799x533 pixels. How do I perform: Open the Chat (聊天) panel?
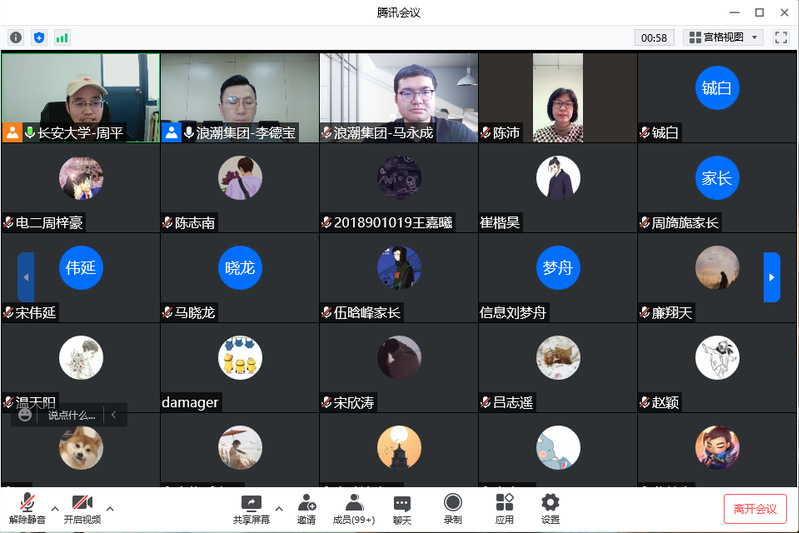click(x=402, y=508)
